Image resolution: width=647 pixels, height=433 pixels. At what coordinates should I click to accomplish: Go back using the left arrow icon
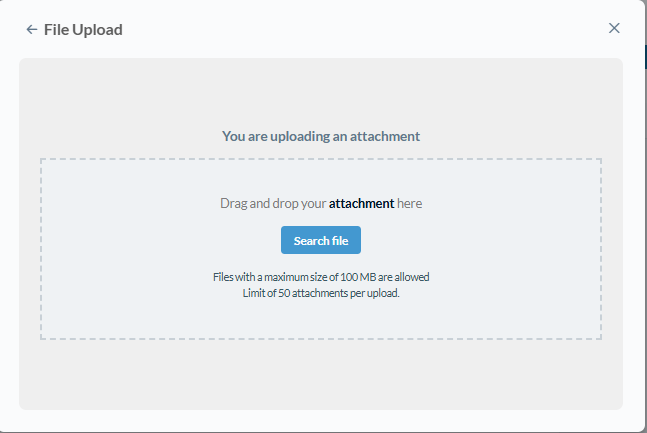32,29
